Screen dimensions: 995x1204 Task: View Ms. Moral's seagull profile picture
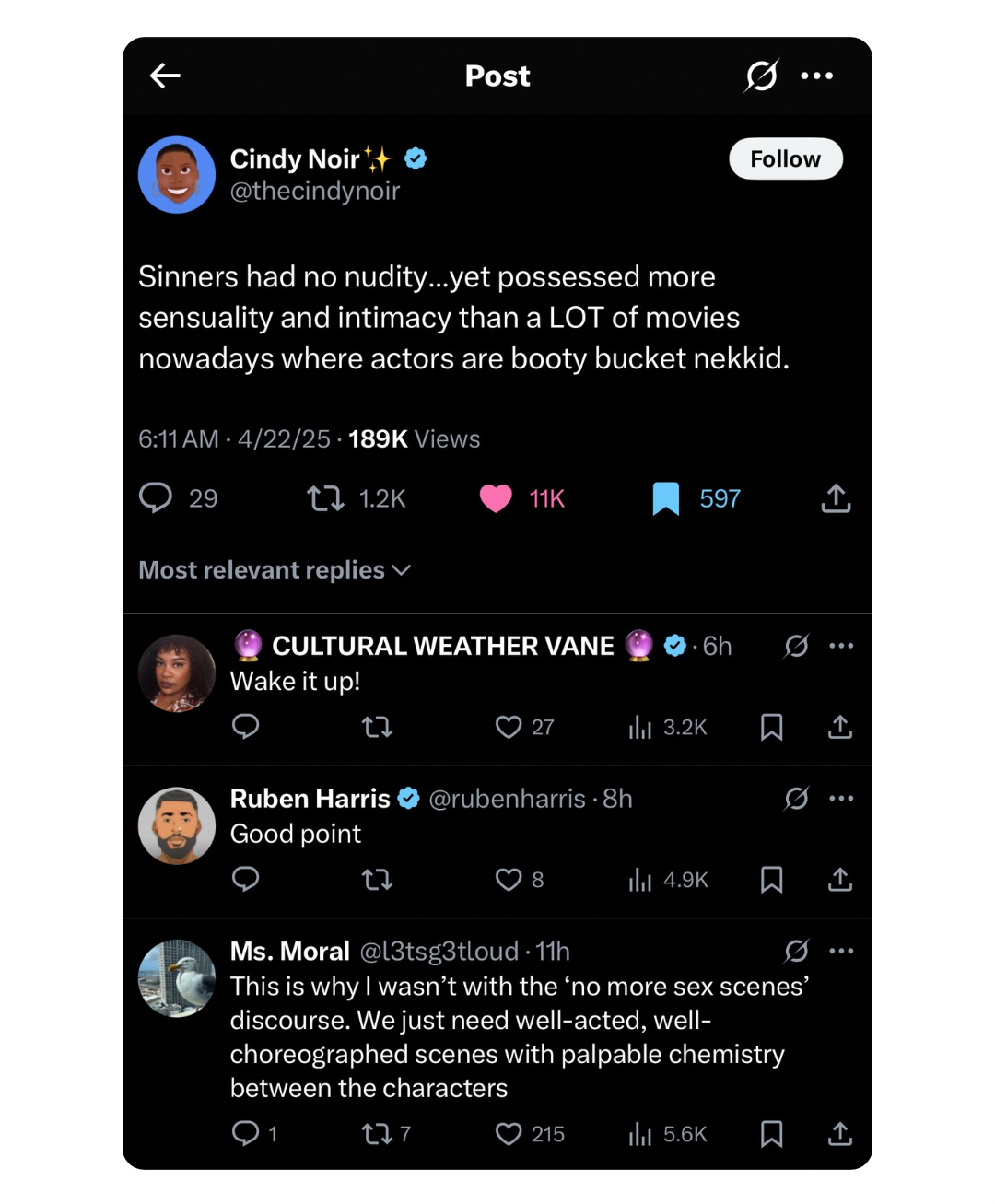click(177, 978)
